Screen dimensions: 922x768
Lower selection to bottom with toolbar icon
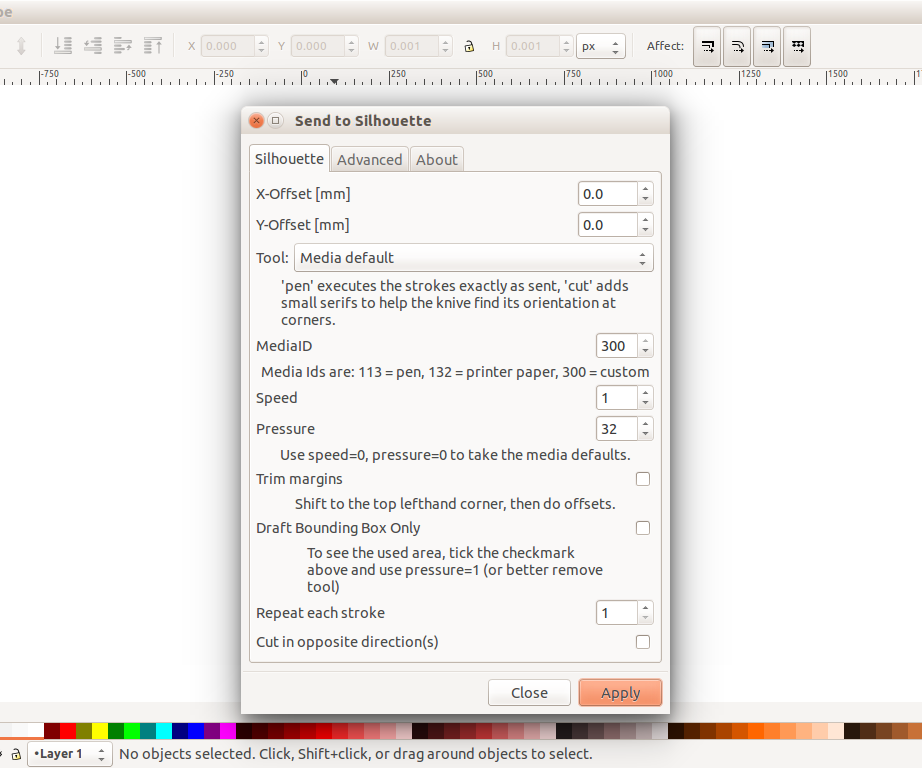62,46
